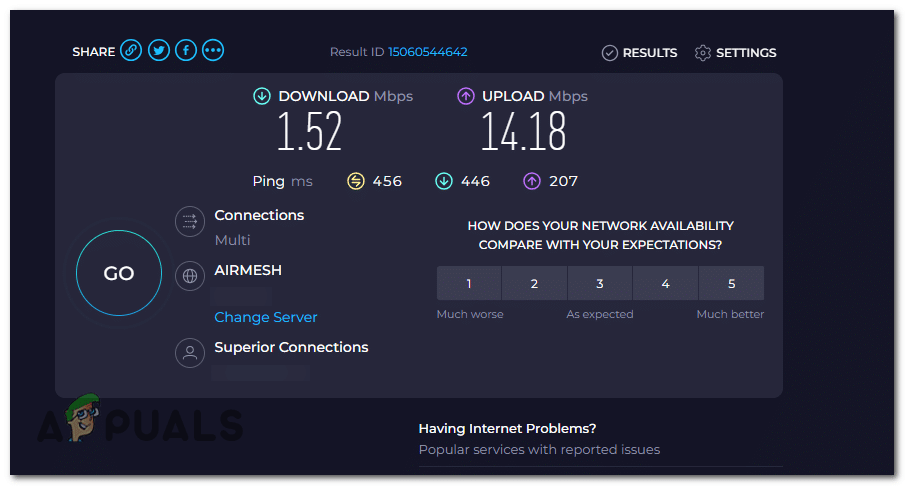Share result on Facebook

click(x=185, y=51)
